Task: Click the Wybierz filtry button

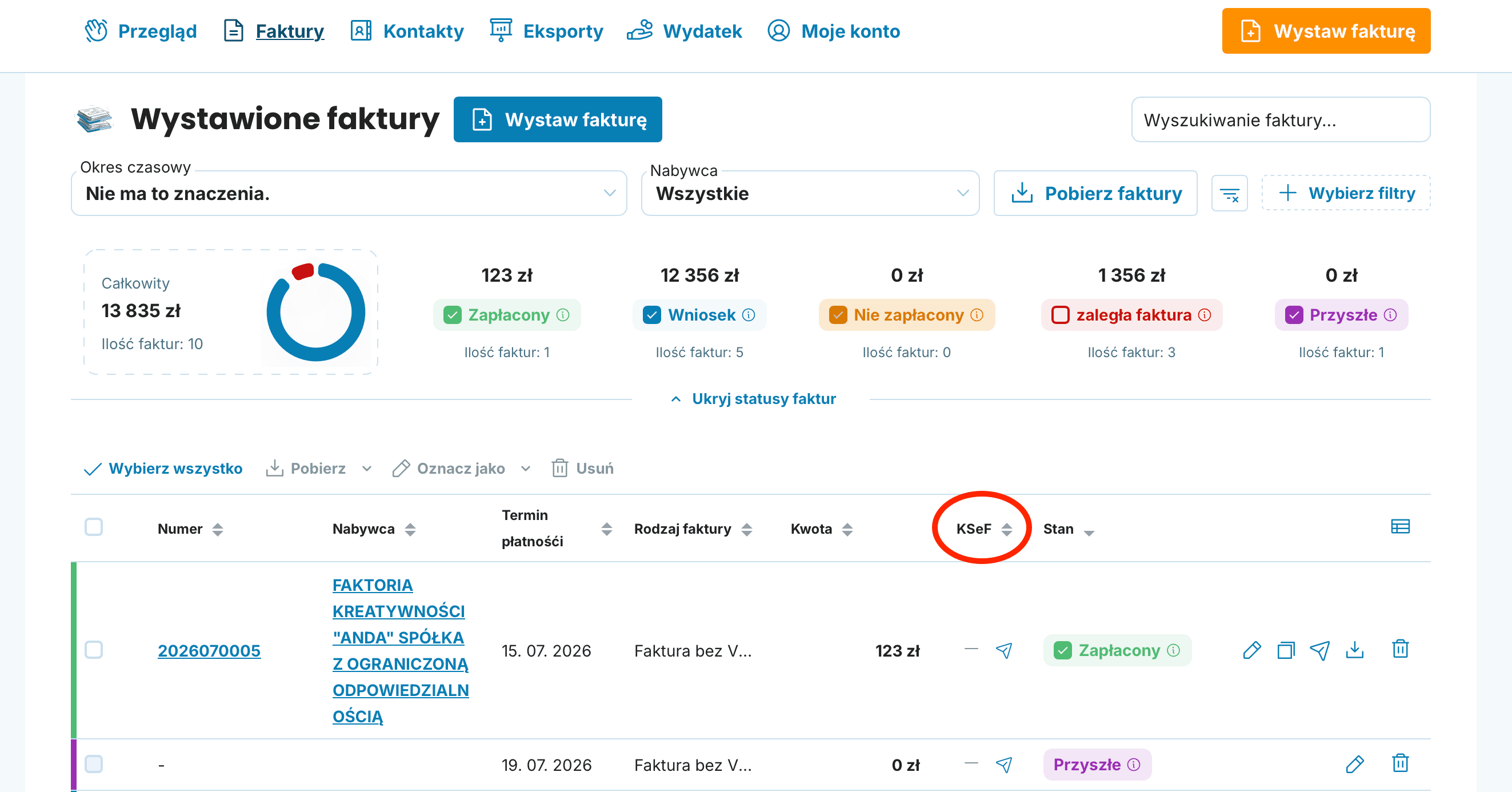Action: [x=1346, y=193]
